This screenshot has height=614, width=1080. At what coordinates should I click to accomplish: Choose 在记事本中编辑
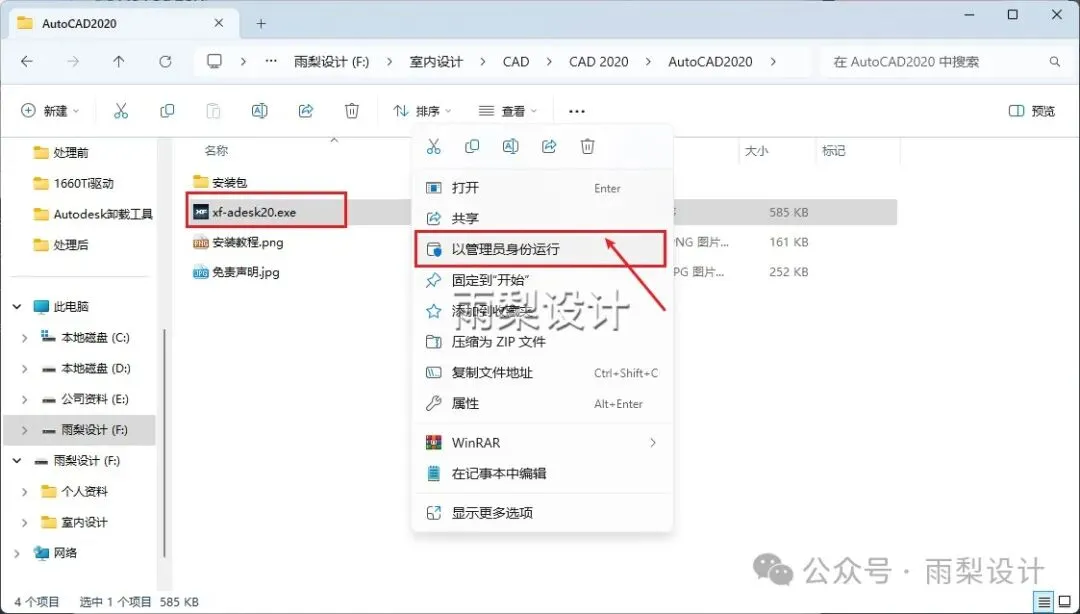(x=541, y=473)
